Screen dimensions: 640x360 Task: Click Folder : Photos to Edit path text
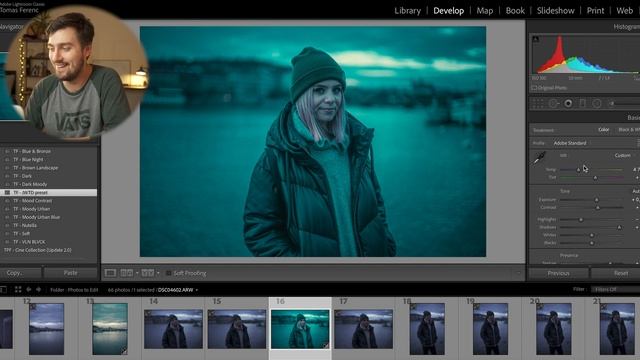pos(74,290)
